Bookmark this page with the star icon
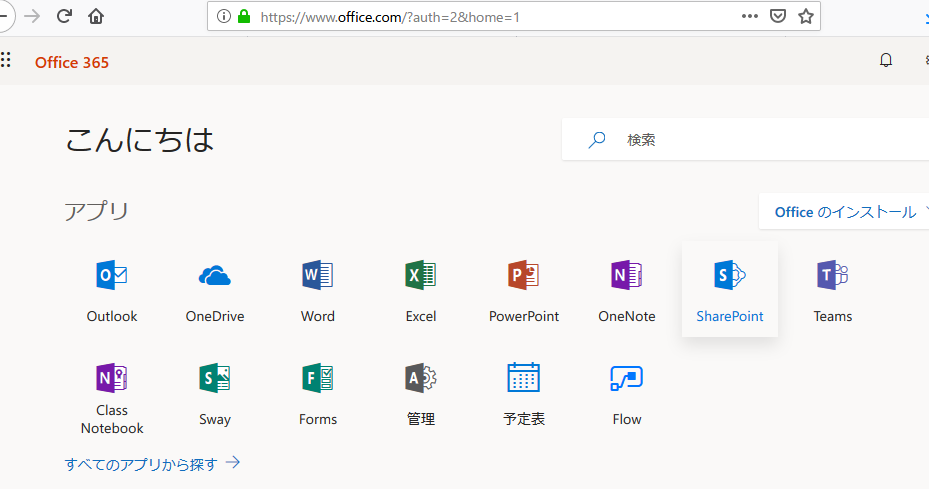This screenshot has height=489, width=929. point(805,16)
